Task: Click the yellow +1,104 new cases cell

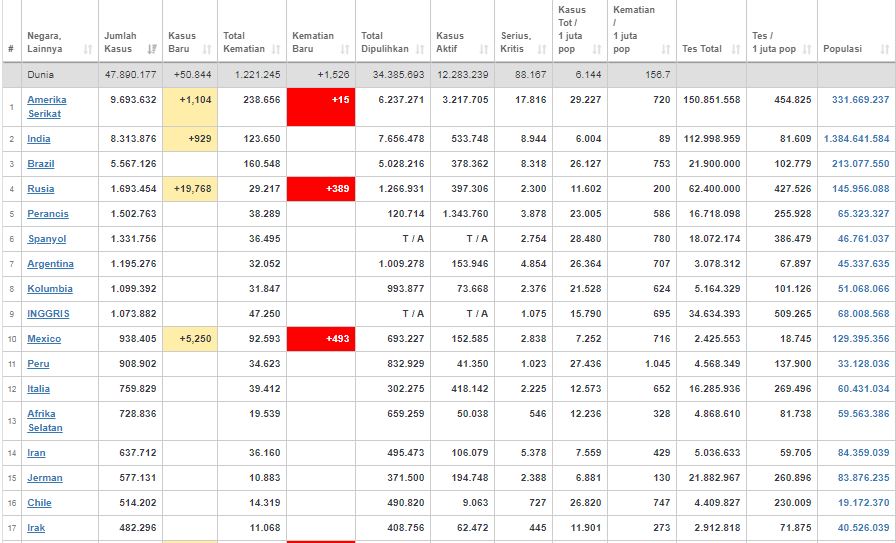Action: 190,107
